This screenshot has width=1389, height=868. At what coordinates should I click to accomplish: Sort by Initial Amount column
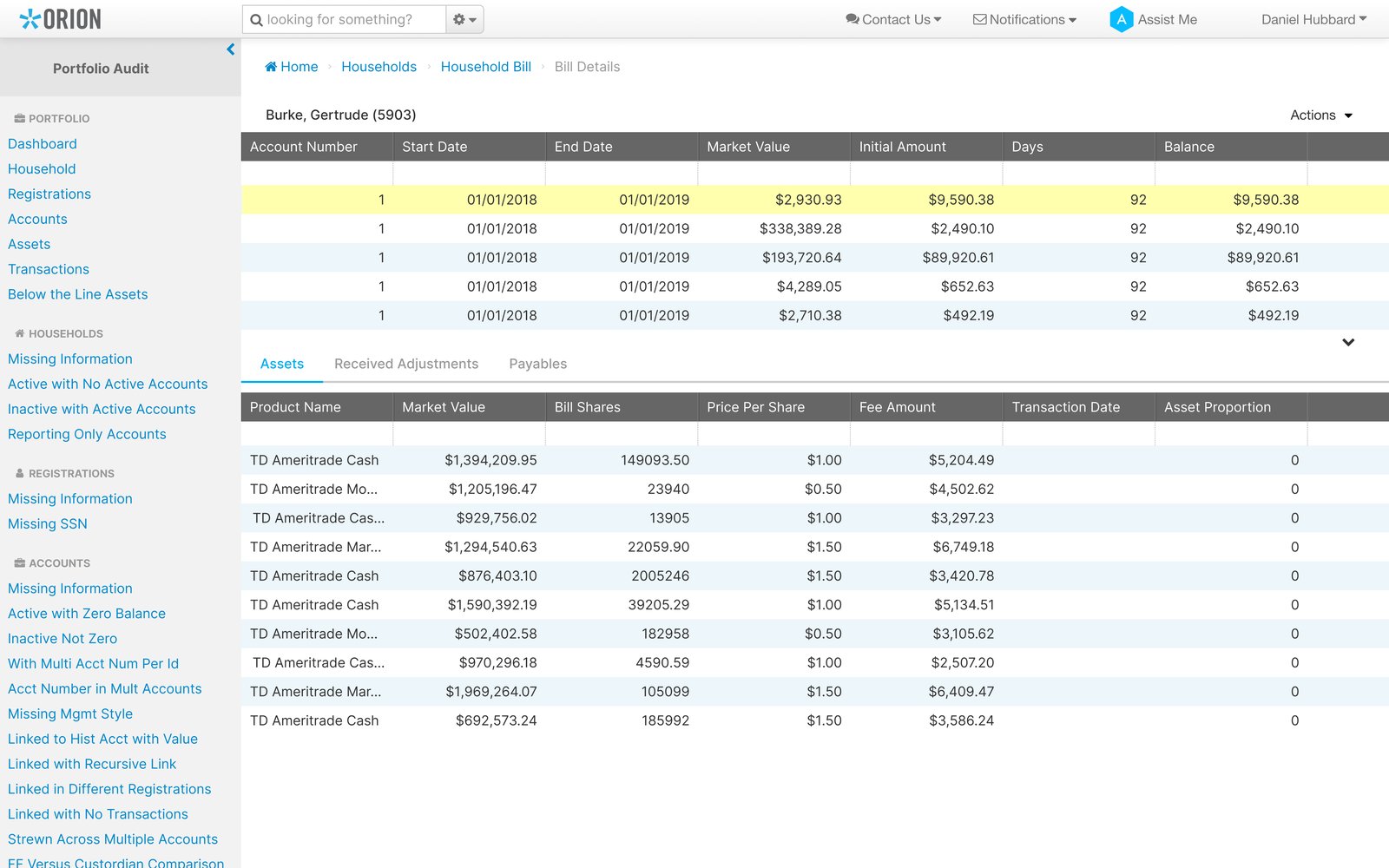click(x=926, y=147)
